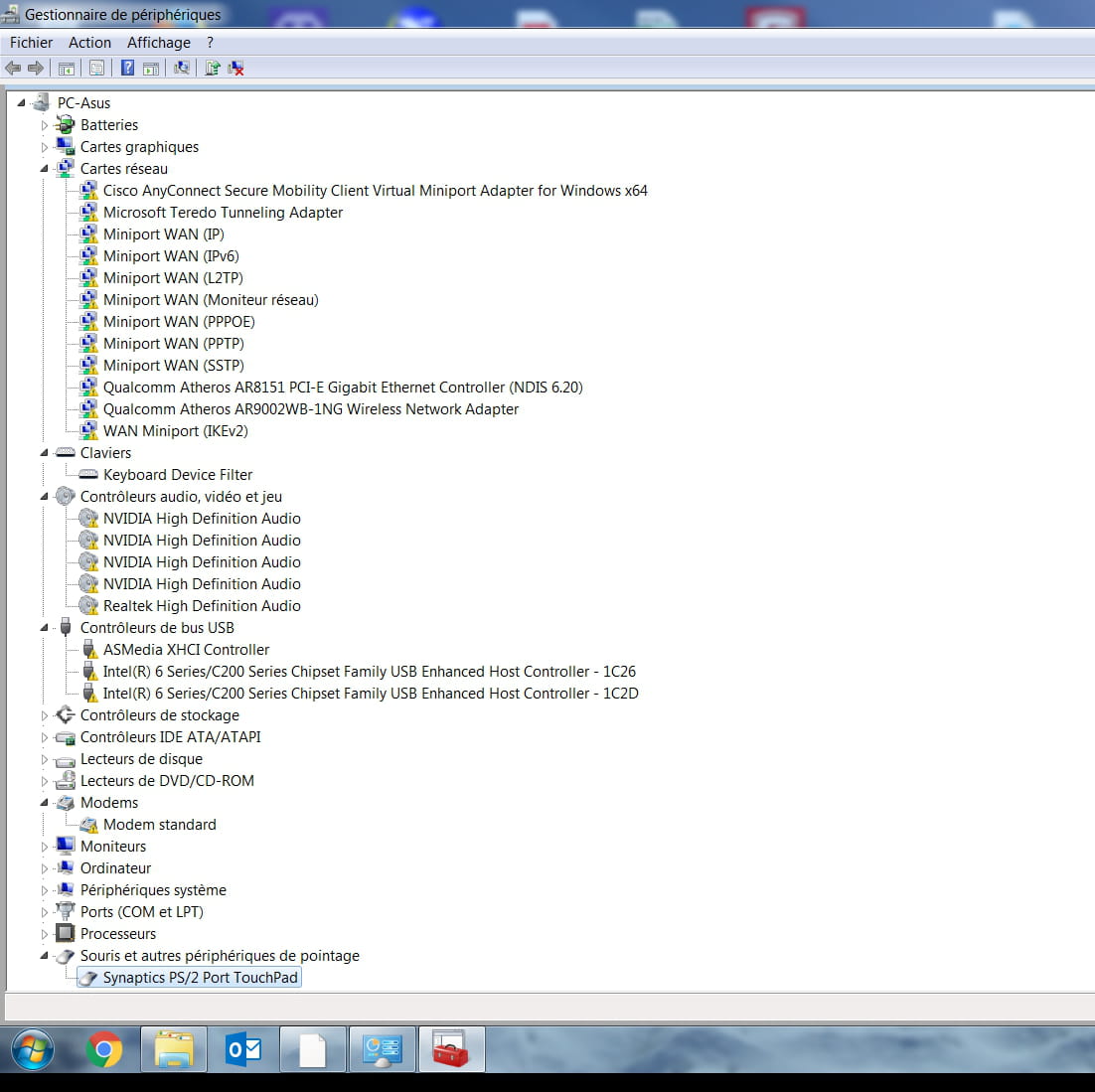
Task: Click the Processeurs category icon
Action: [65, 933]
